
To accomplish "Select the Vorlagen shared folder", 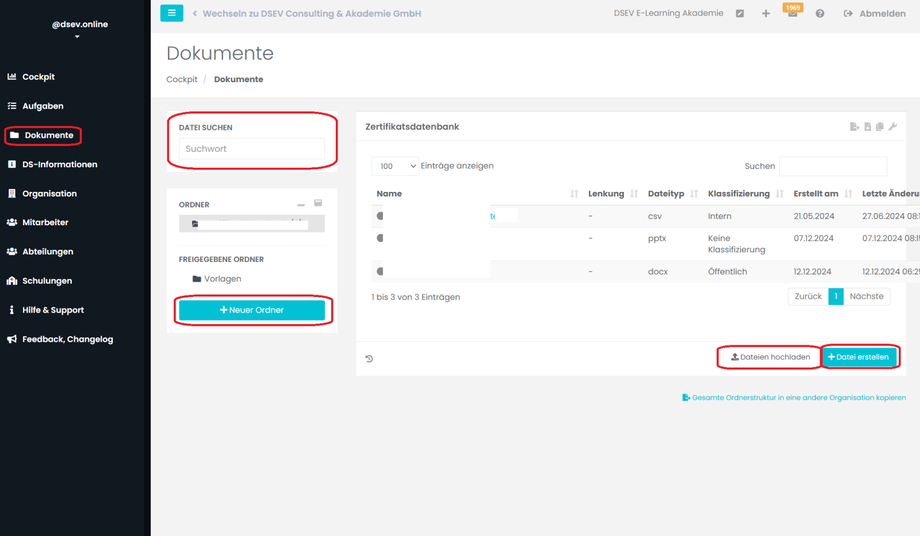I will click(222, 279).
